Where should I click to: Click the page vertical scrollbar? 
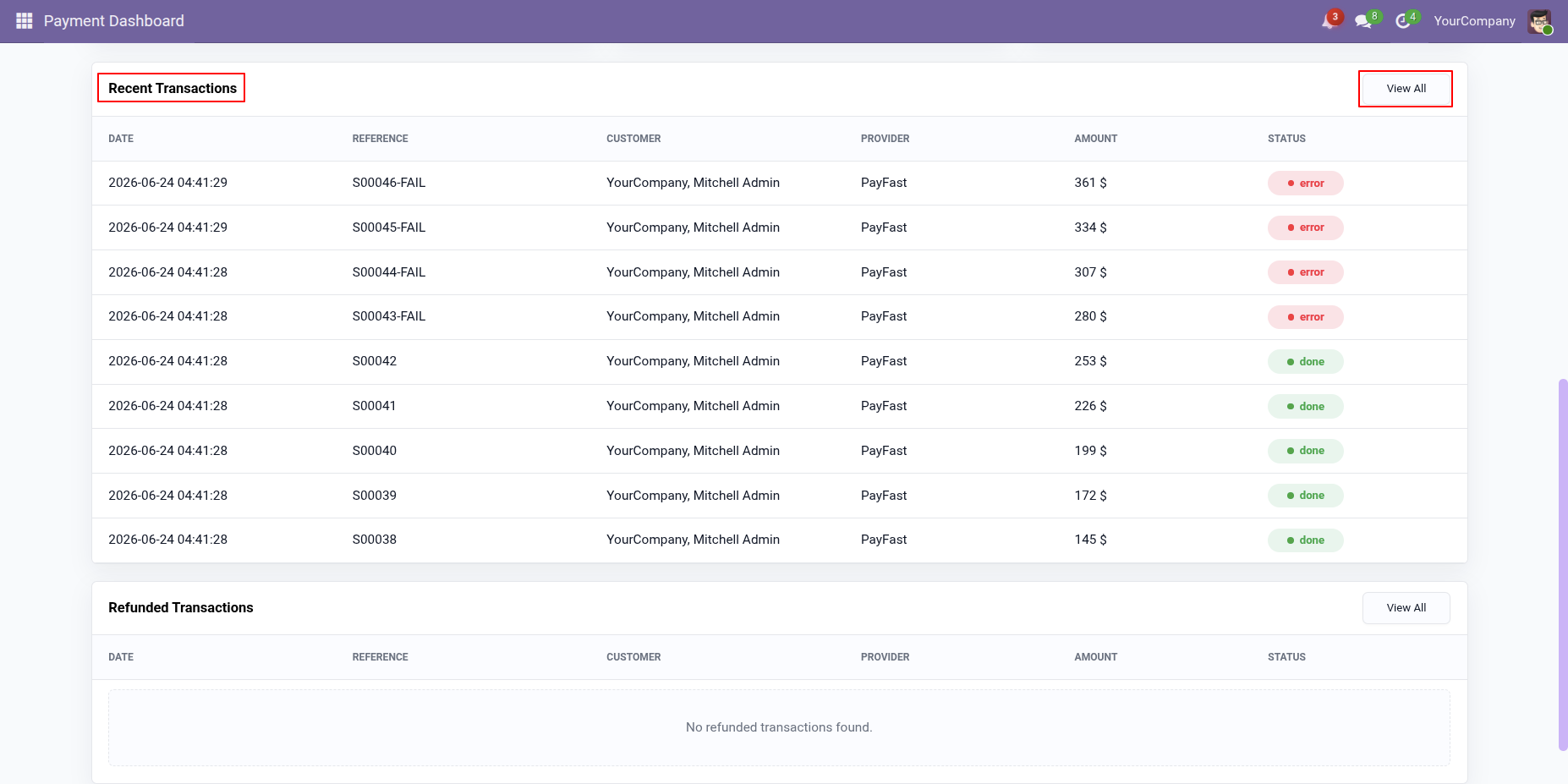[1562, 564]
